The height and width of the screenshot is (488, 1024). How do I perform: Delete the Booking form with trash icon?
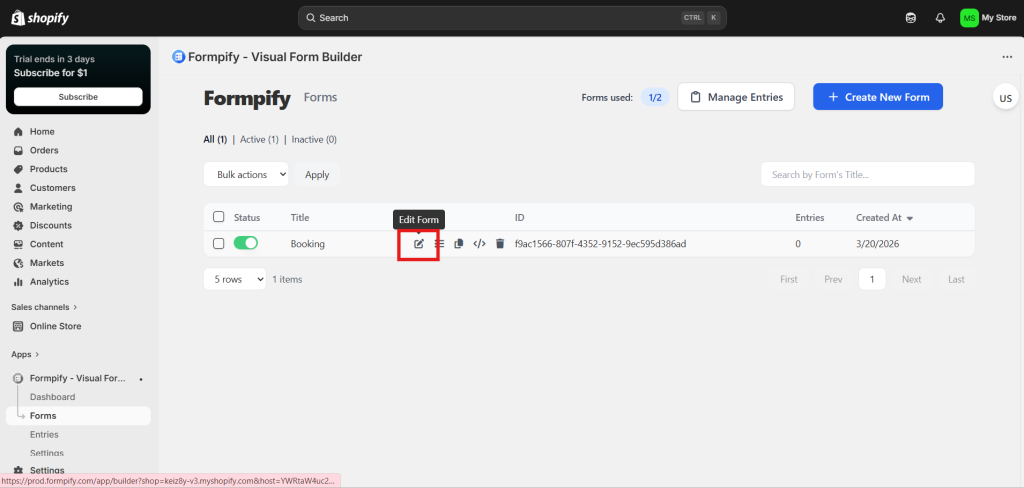500,244
